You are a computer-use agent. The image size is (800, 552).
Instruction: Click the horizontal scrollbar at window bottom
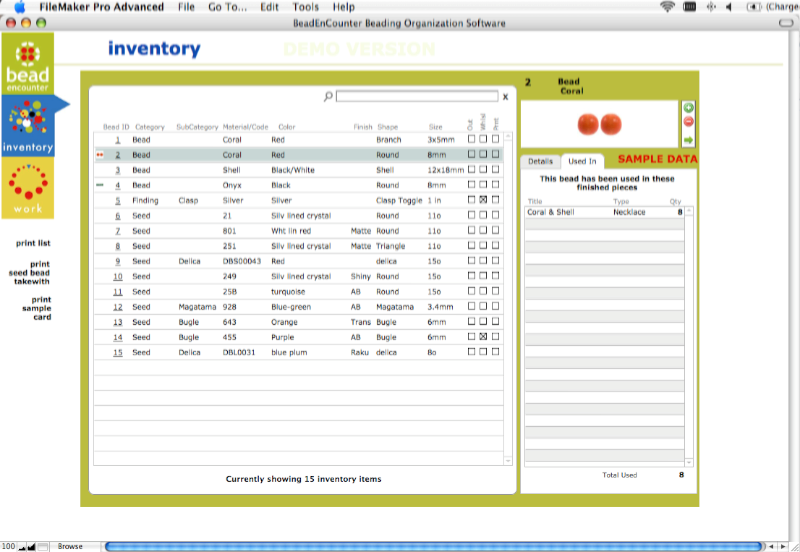[x=434, y=546]
